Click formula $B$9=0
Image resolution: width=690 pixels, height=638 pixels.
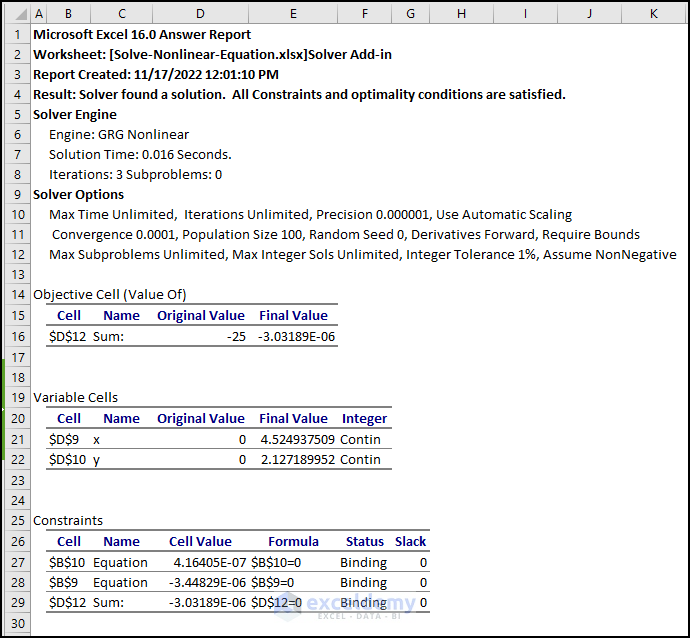[272, 583]
